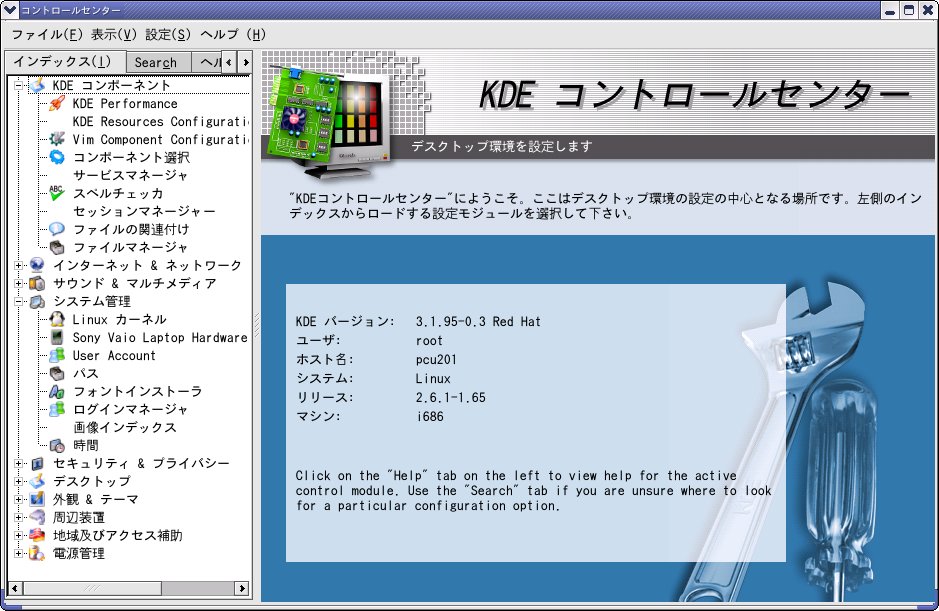Click the user value root
939x611 pixels.
pyautogui.click(x=429, y=341)
